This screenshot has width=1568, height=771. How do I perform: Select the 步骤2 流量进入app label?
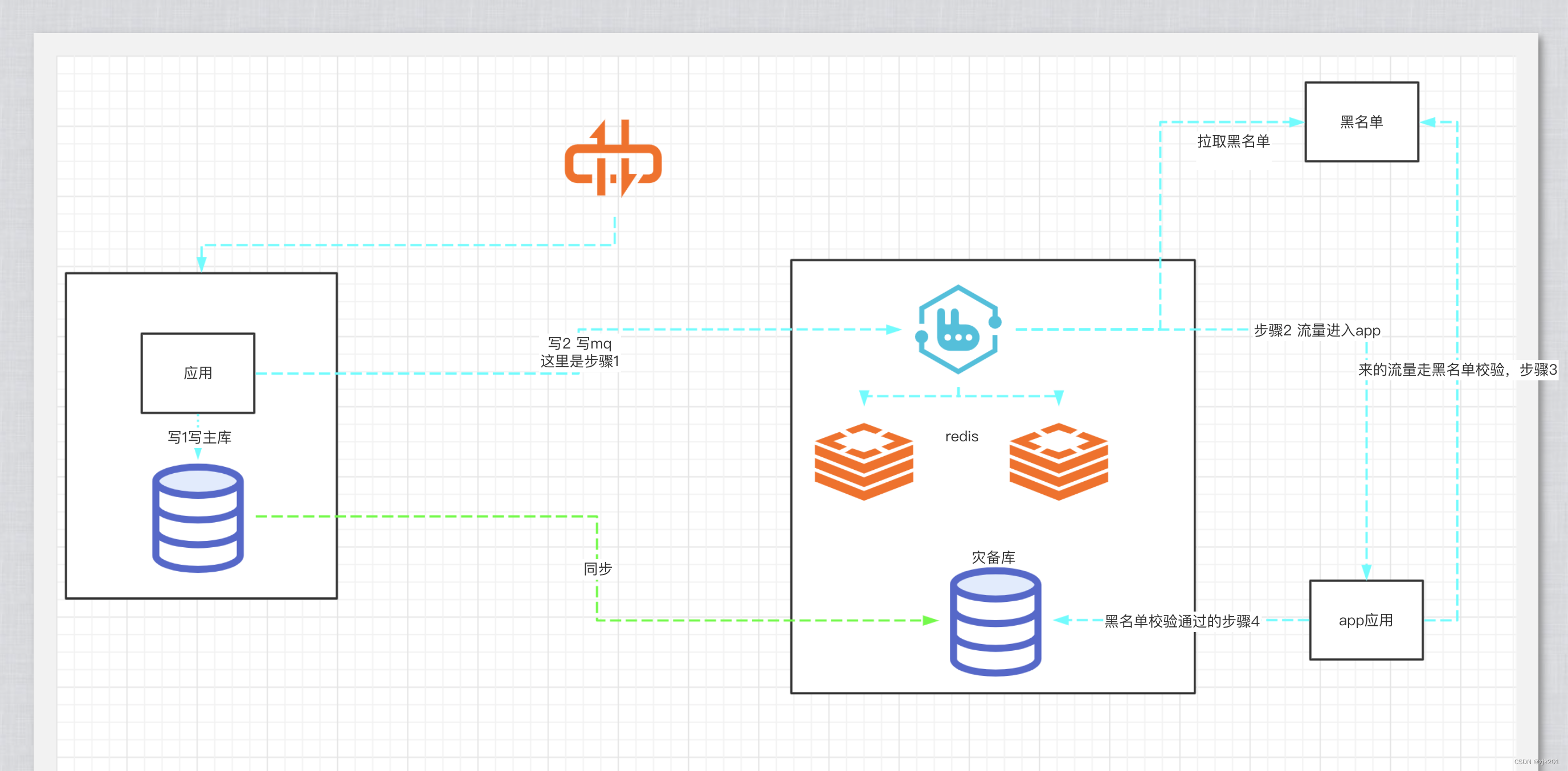[x=1317, y=330]
